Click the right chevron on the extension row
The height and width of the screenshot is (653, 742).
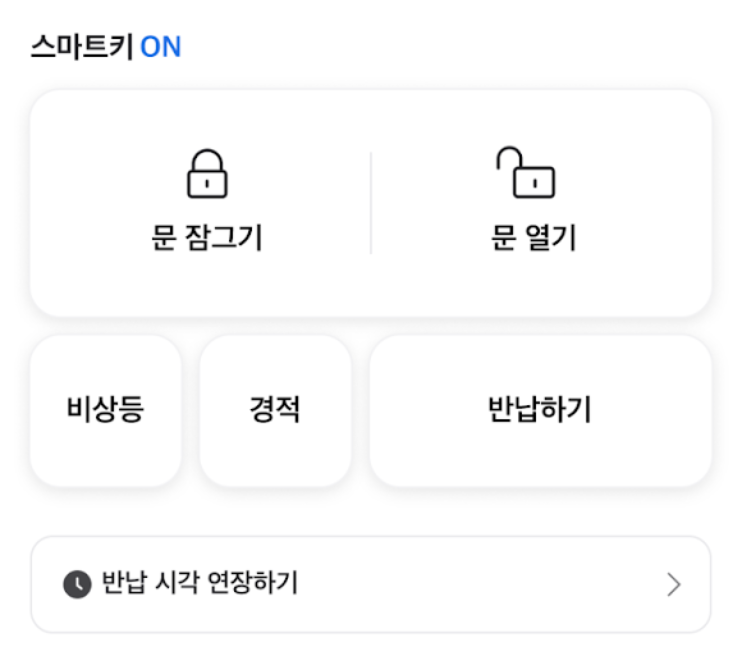pos(674,585)
